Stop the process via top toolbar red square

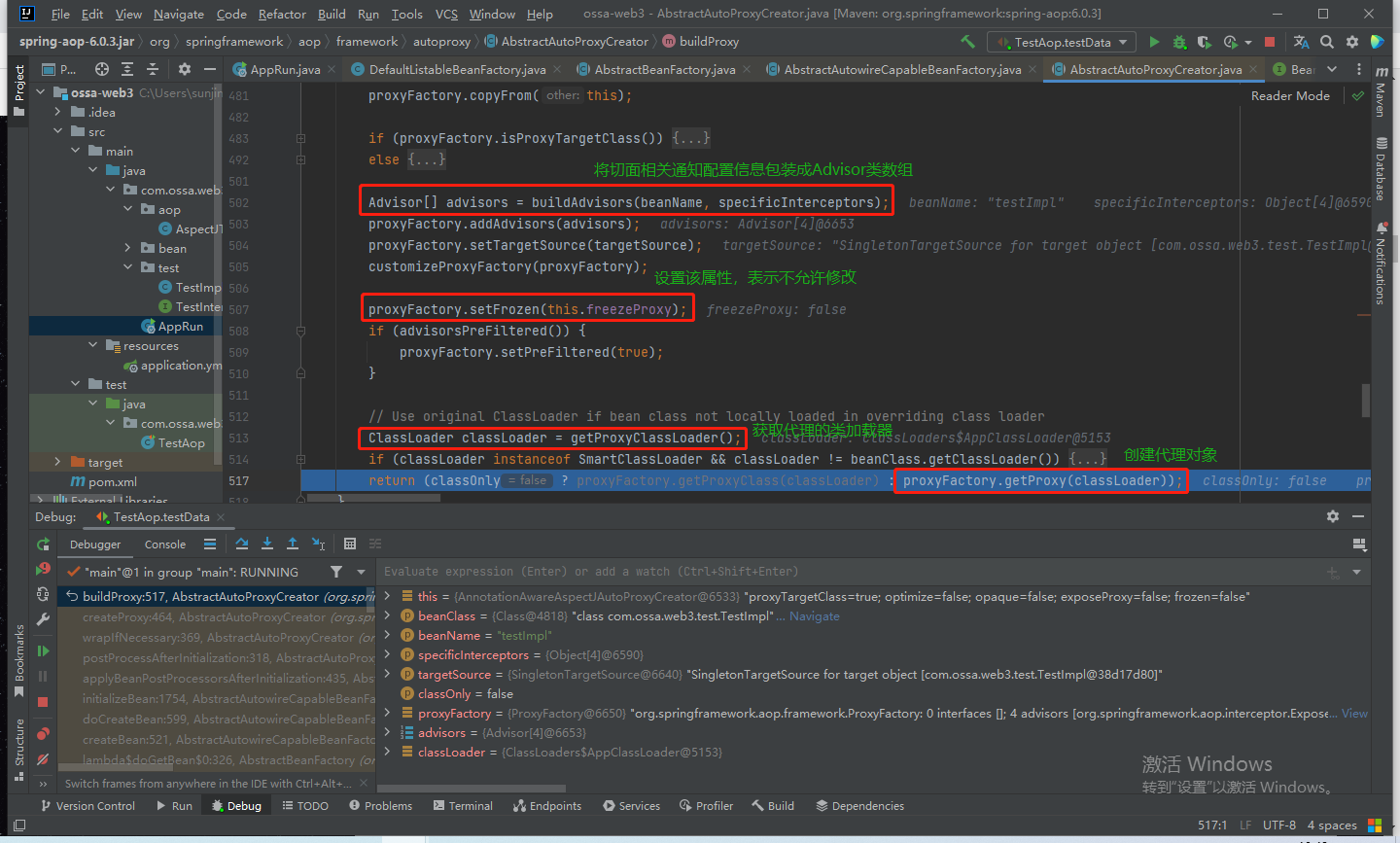pyautogui.click(x=1270, y=42)
